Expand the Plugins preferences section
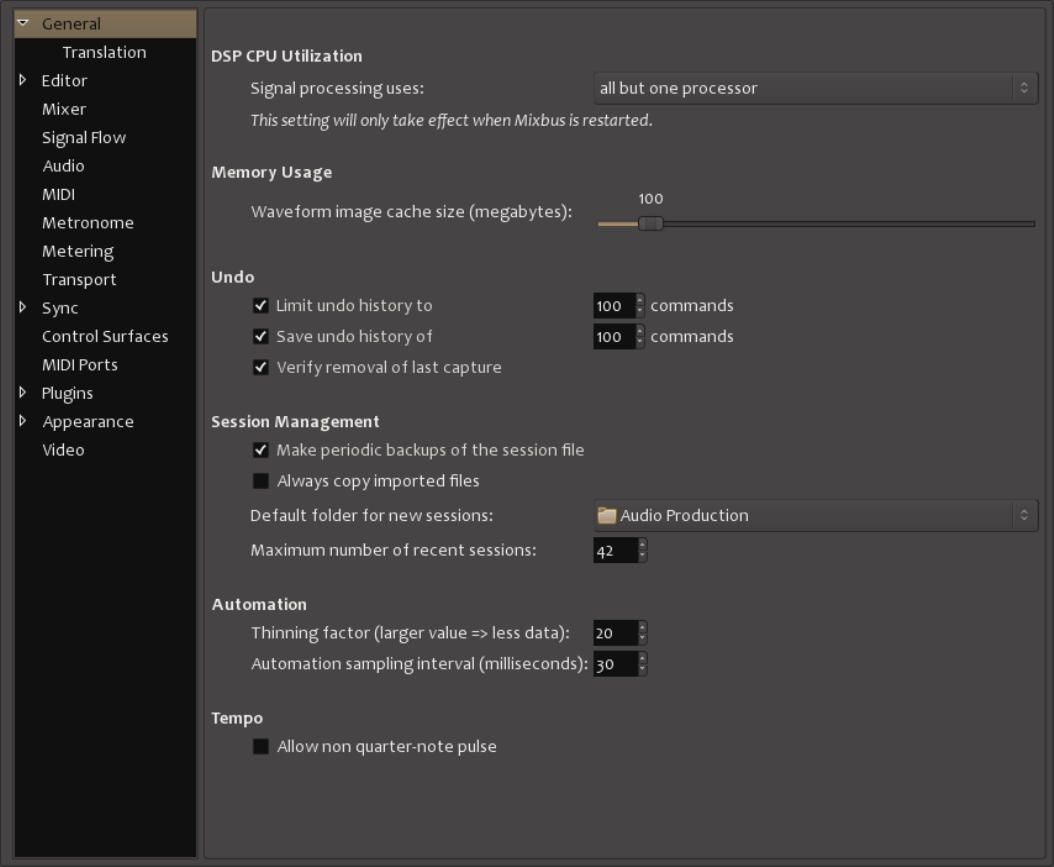1054x867 pixels. (x=23, y=393)
